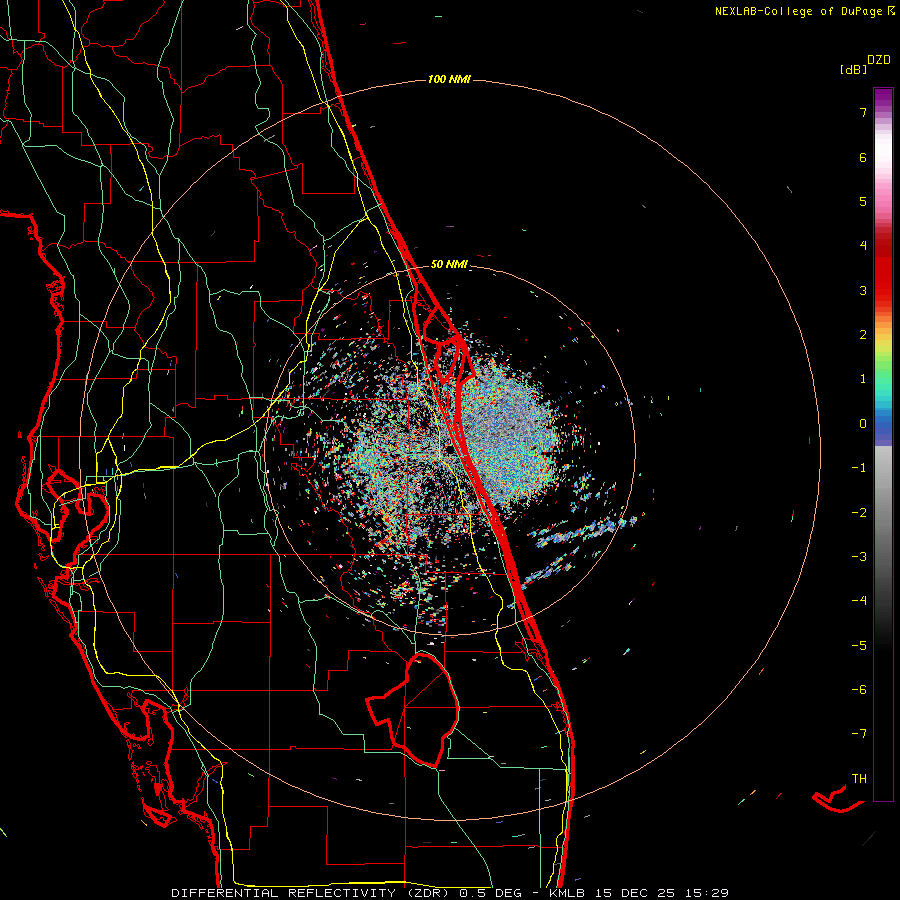Click the -6 value on color scale
This screenshot has height=900, width=900.
tap(859, 690)
